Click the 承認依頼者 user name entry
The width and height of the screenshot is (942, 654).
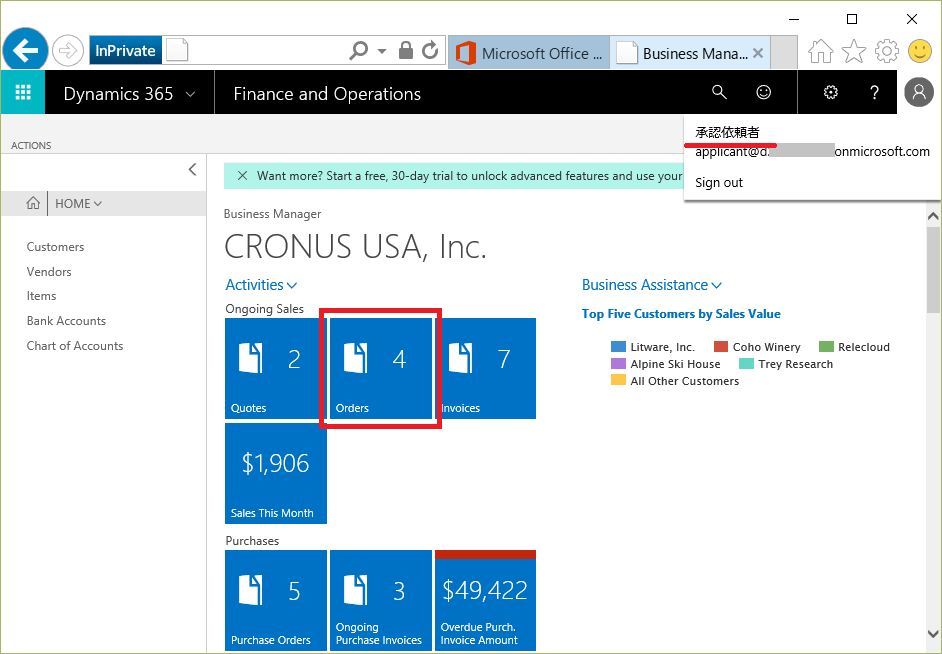[728, 132]
